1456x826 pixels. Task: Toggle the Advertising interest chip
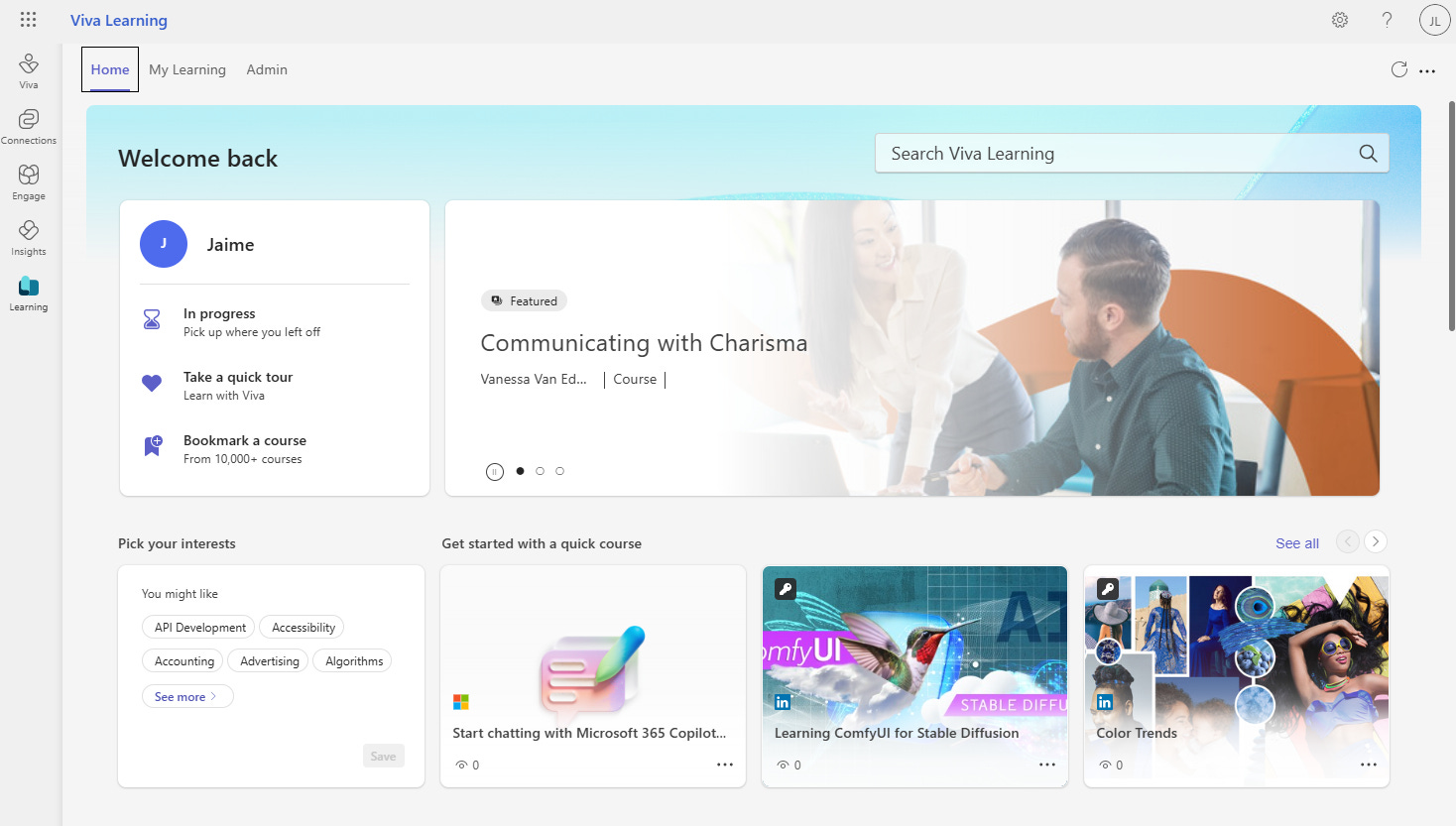tap(269, 661)
